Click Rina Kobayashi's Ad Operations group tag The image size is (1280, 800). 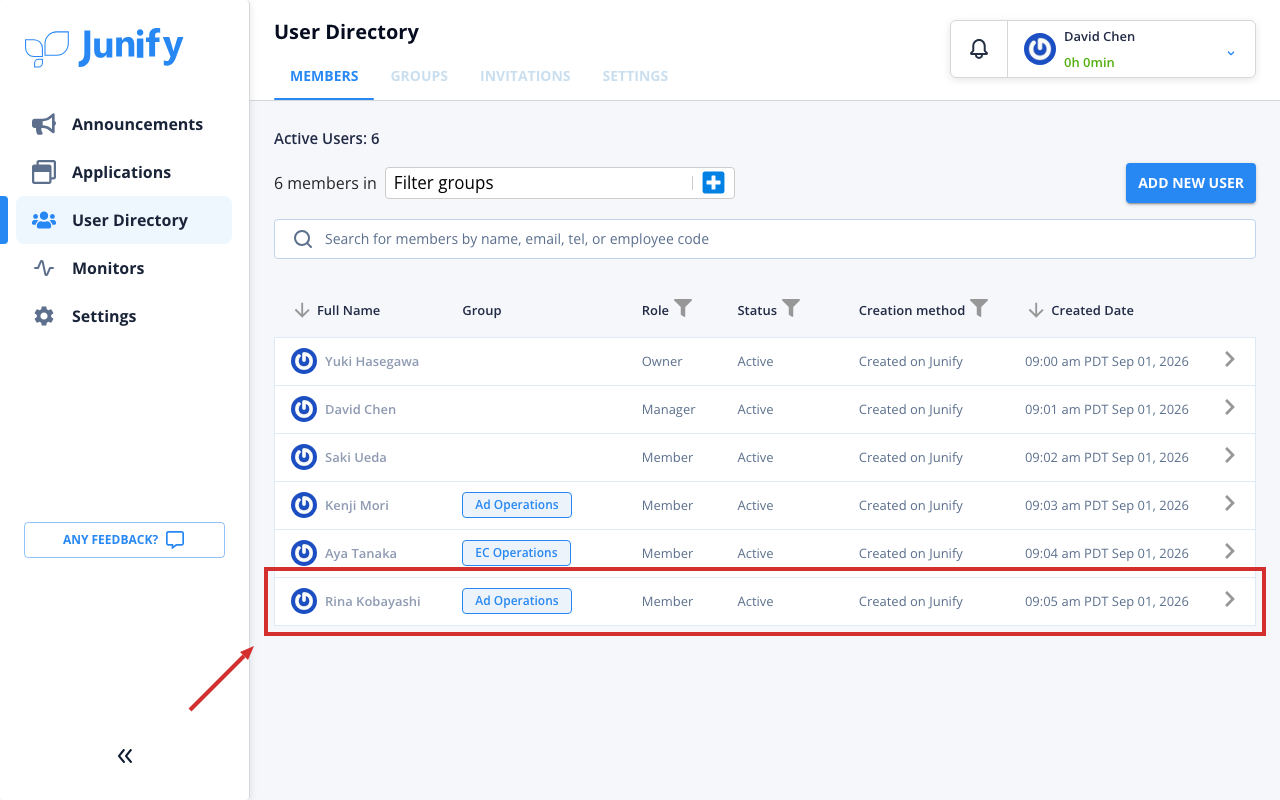point(517,601)
